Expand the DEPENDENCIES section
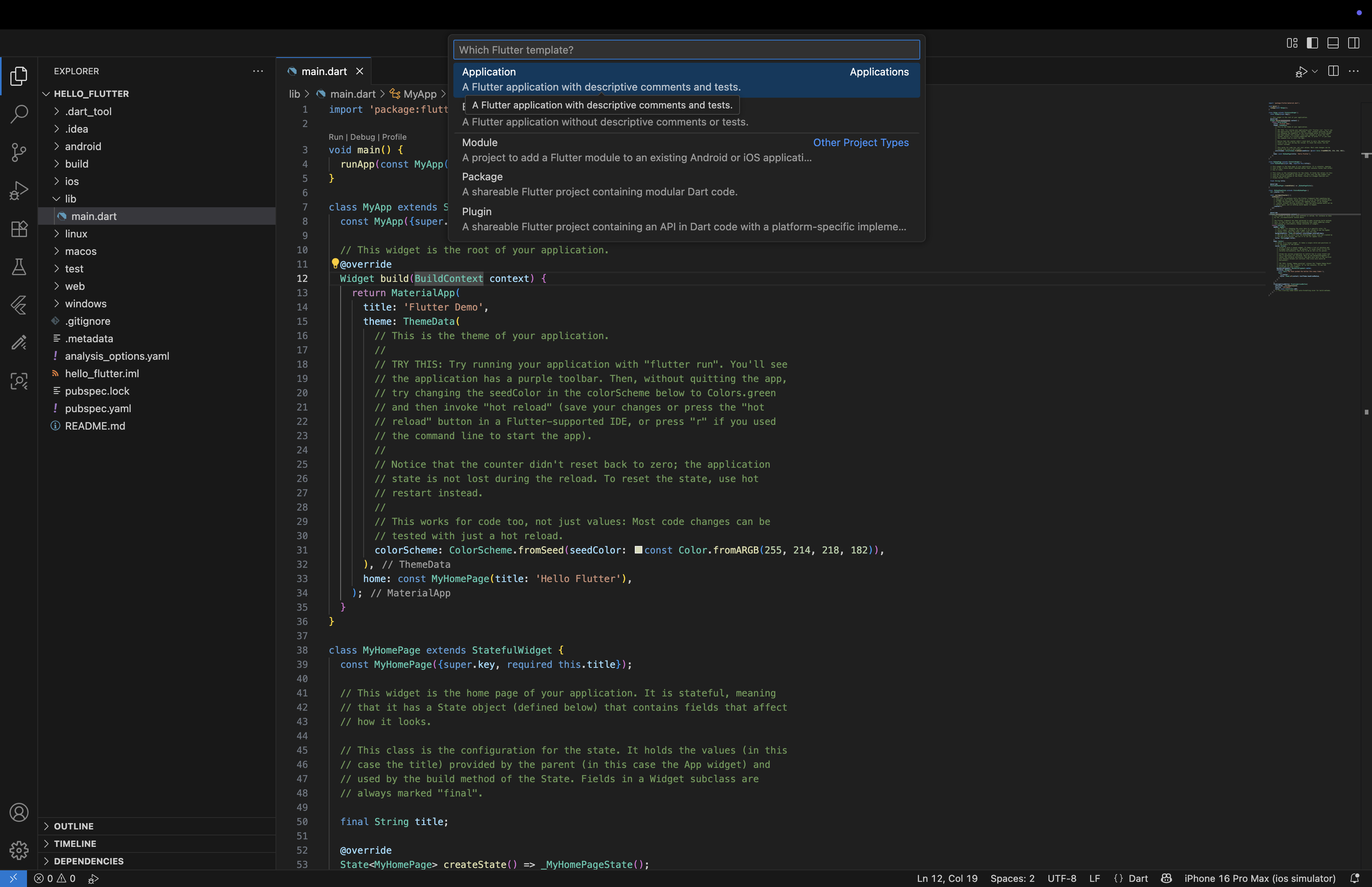 coord(157,861)
